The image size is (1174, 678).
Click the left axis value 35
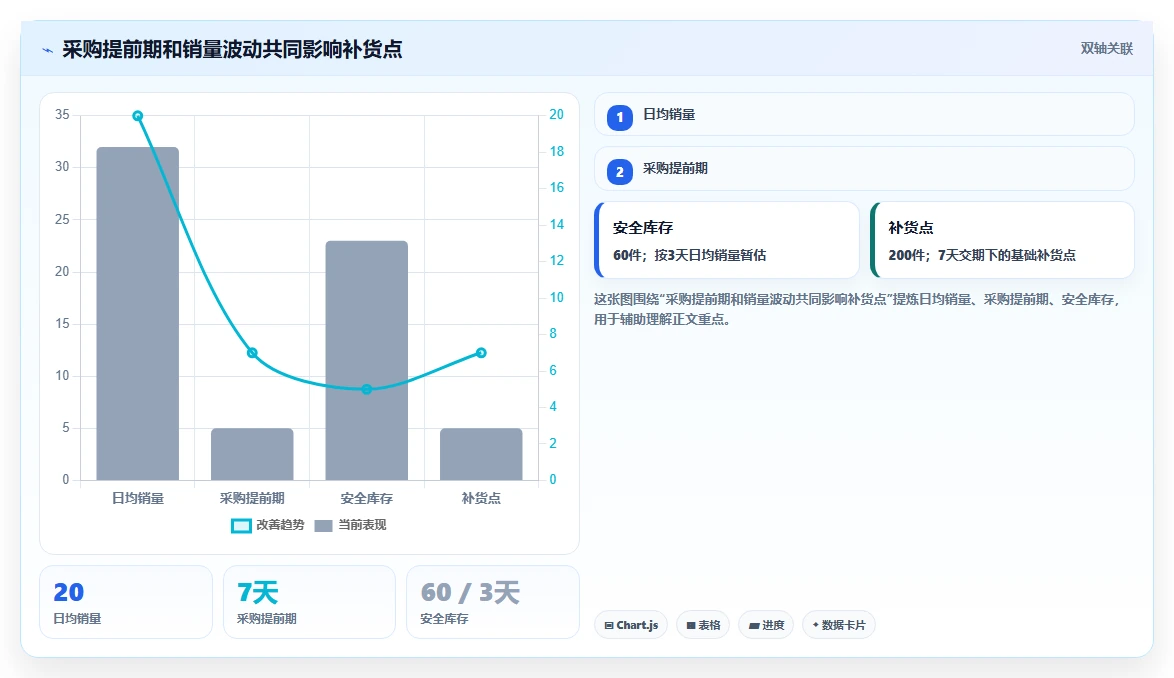point(62,114)
